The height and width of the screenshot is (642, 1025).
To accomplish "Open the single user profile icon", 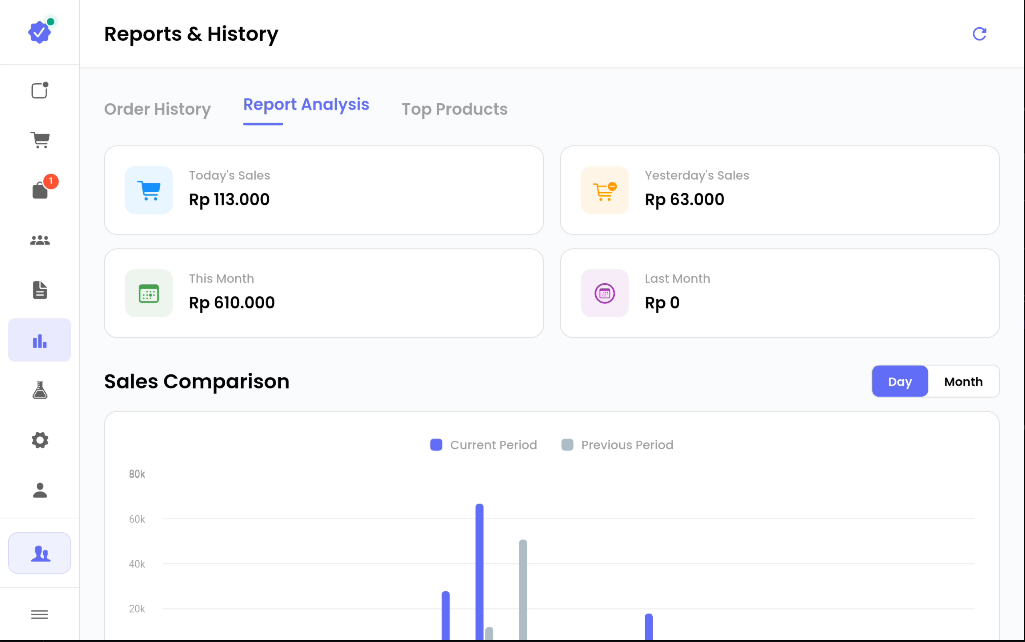I will (x=40, y=490).
